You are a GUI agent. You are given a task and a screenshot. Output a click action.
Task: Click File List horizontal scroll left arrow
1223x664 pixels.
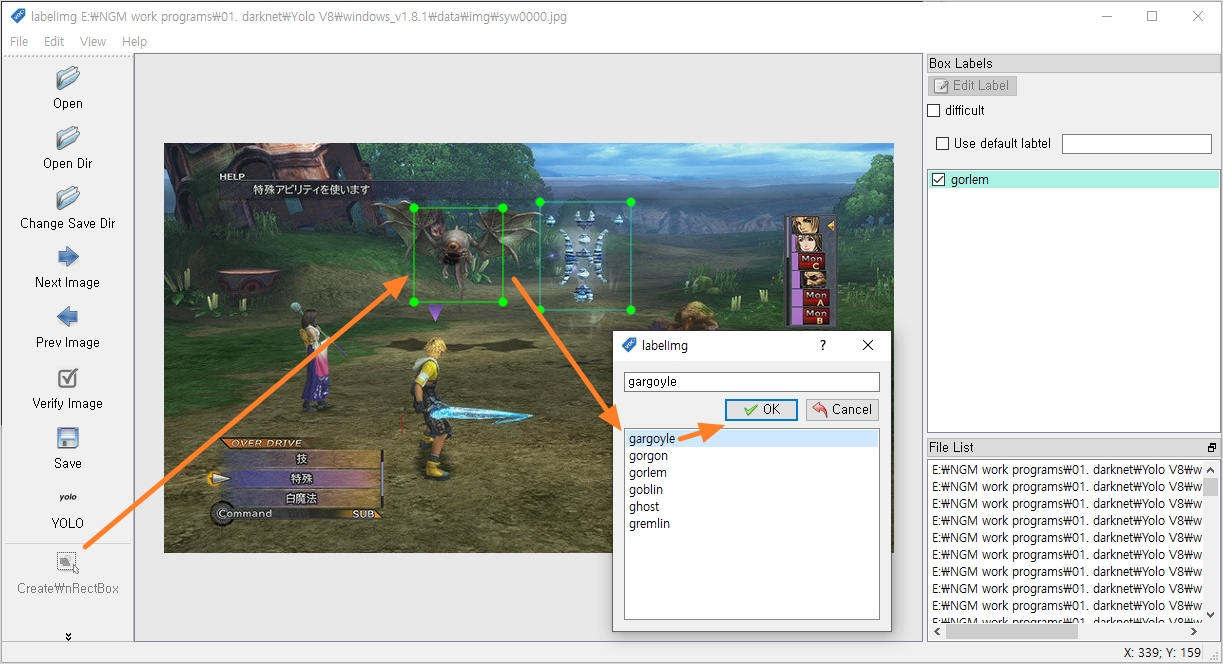pos(937,632)
